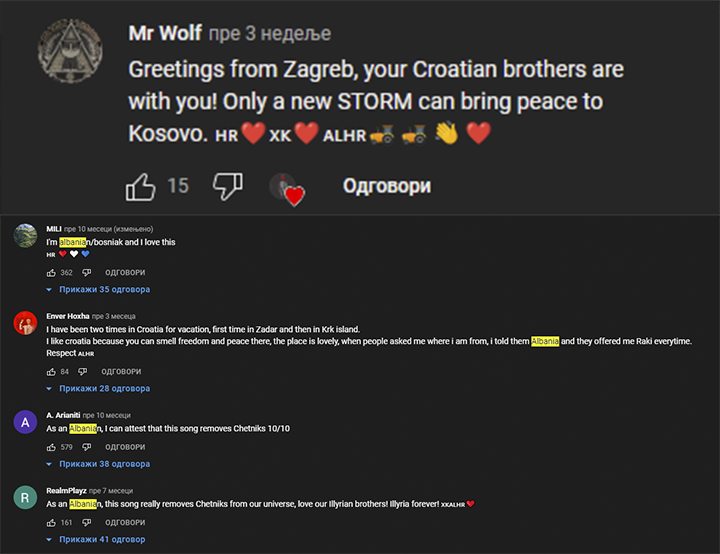720x554 pixels.
Task: Open Mr Wolf's profile avatar
Action: click(70, 51)
